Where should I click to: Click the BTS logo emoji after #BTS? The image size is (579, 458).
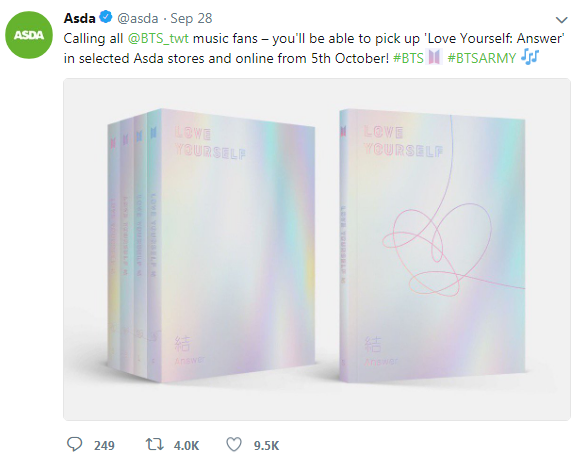tap(434, 58)
